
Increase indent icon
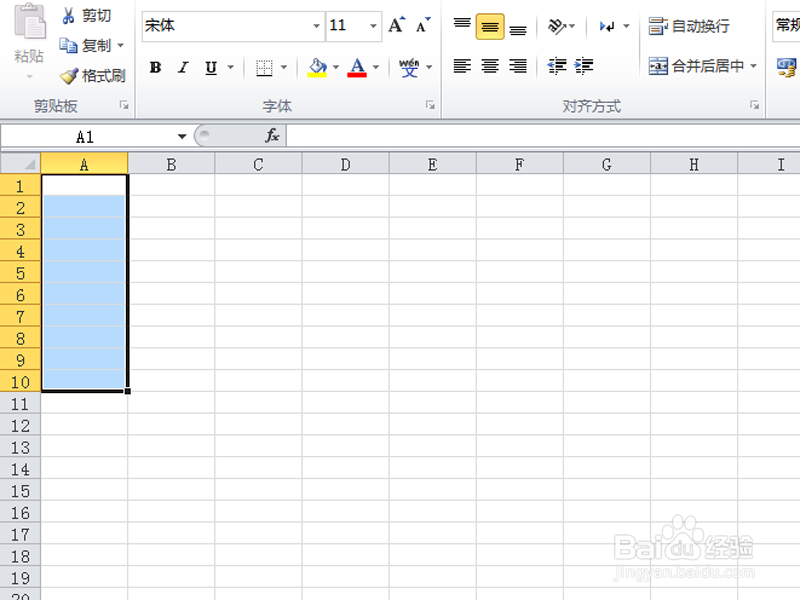584,66
